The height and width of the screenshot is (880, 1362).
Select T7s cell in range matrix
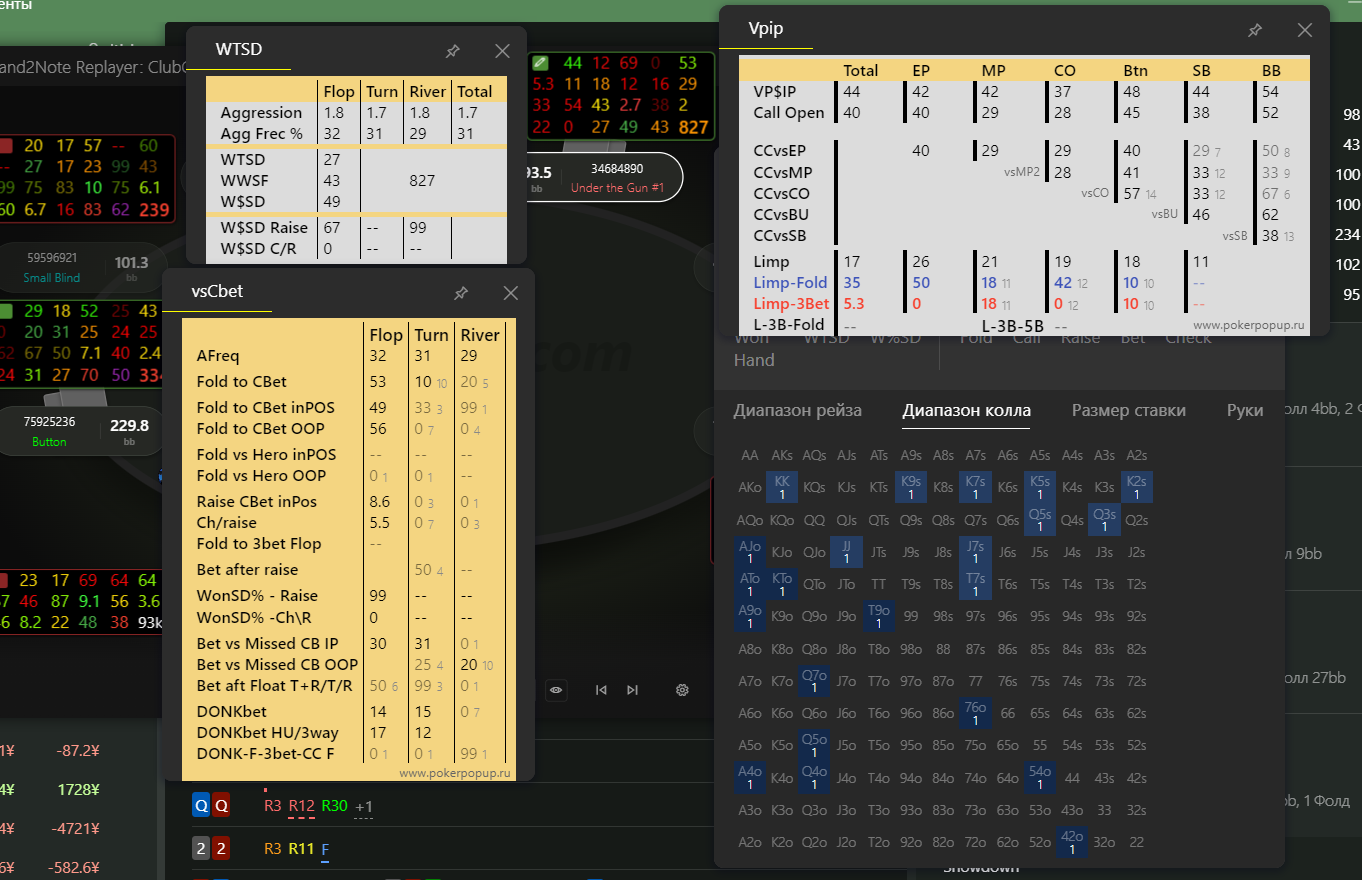point(975,584)
